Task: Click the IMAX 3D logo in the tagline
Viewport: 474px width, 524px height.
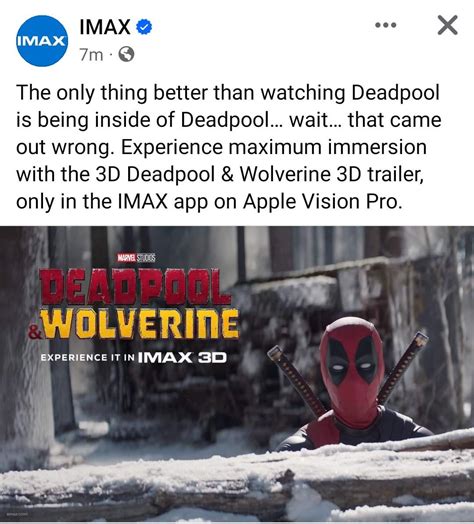Action: 182,358
